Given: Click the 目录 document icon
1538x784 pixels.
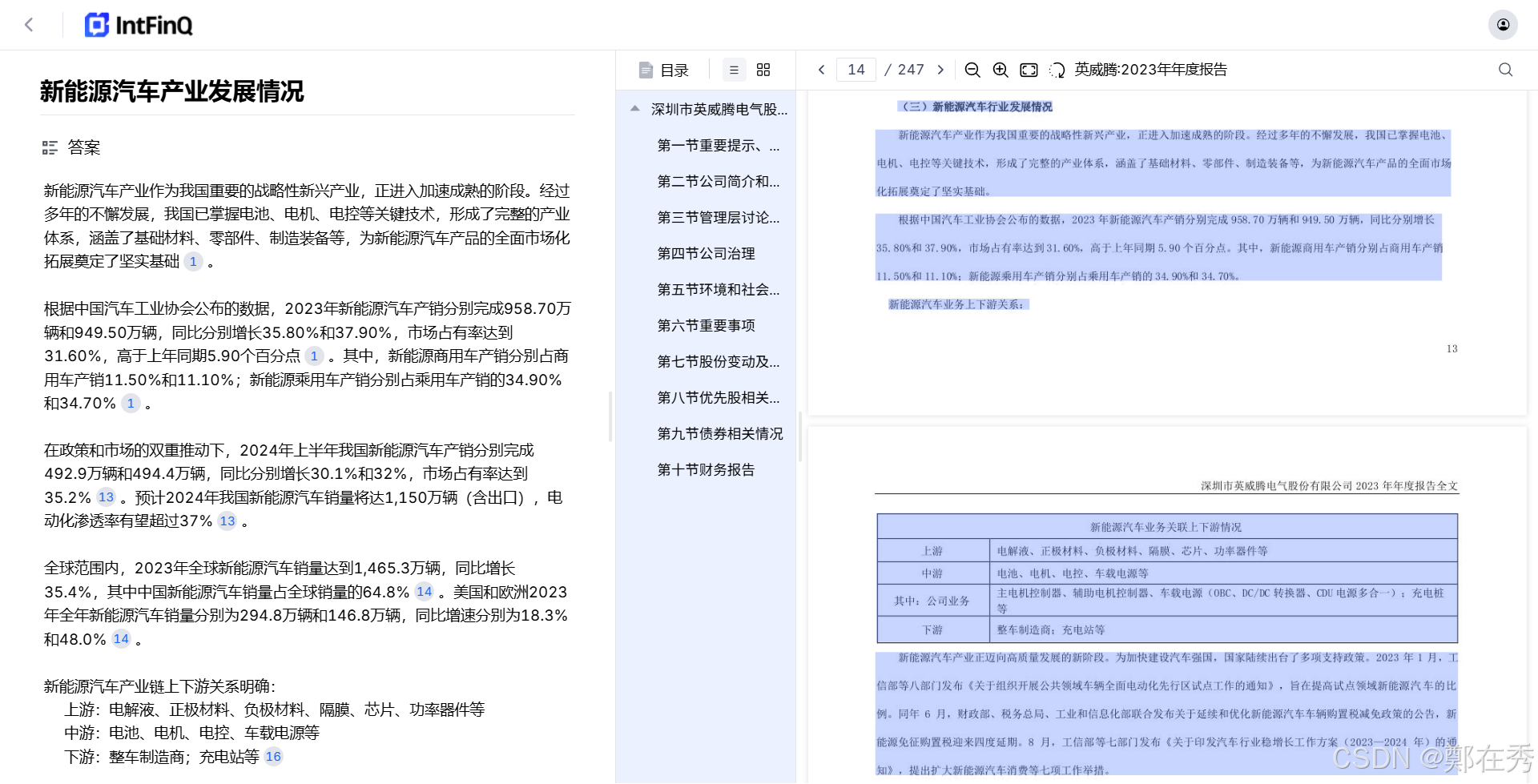Looking at the screenshot, I should pyautogui.click(x=646, y=70).
